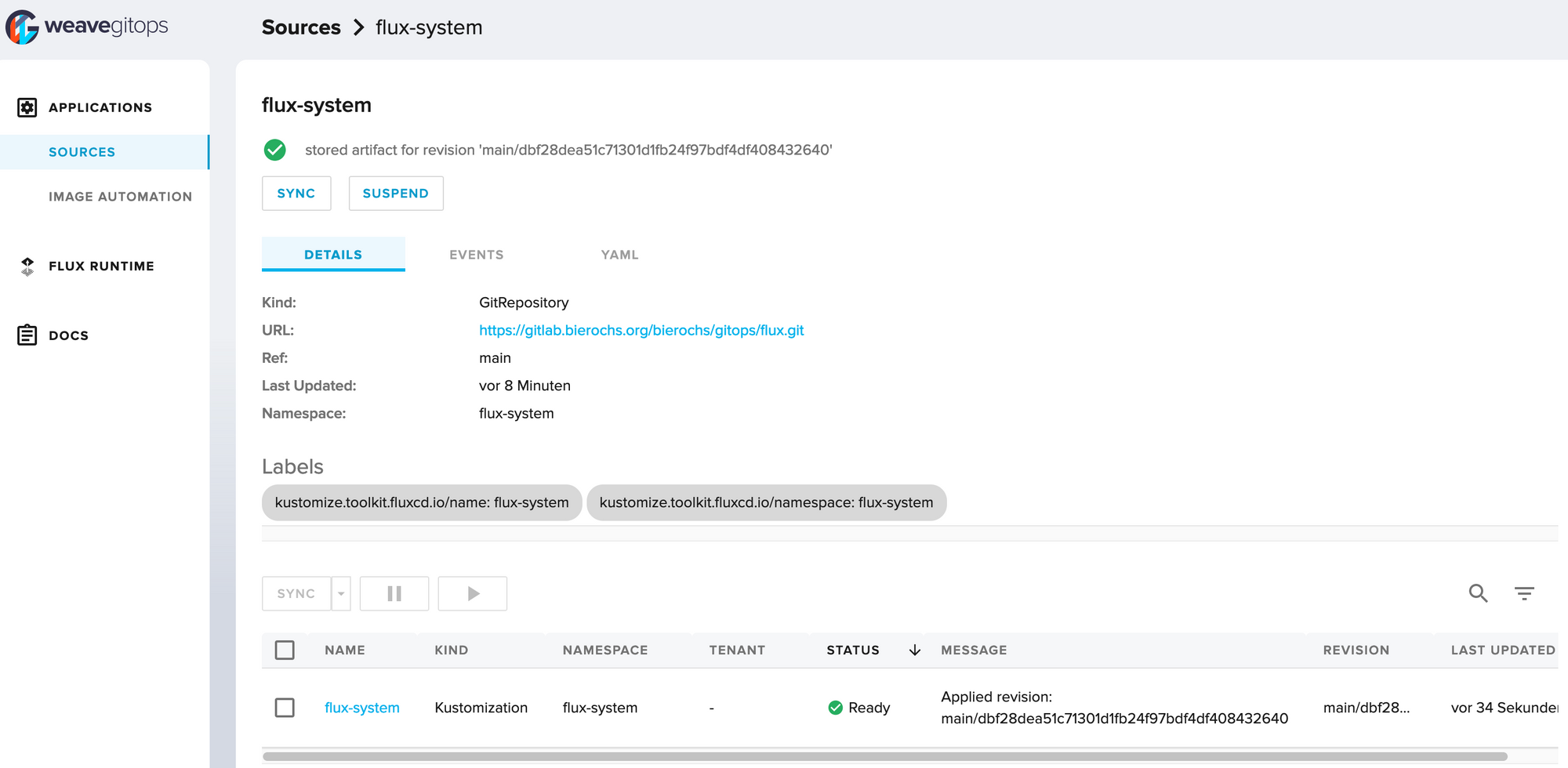The height and width of the screenshot is (768, 1568).
Task: Switch to the YAML tab
Action: point(619,255)
